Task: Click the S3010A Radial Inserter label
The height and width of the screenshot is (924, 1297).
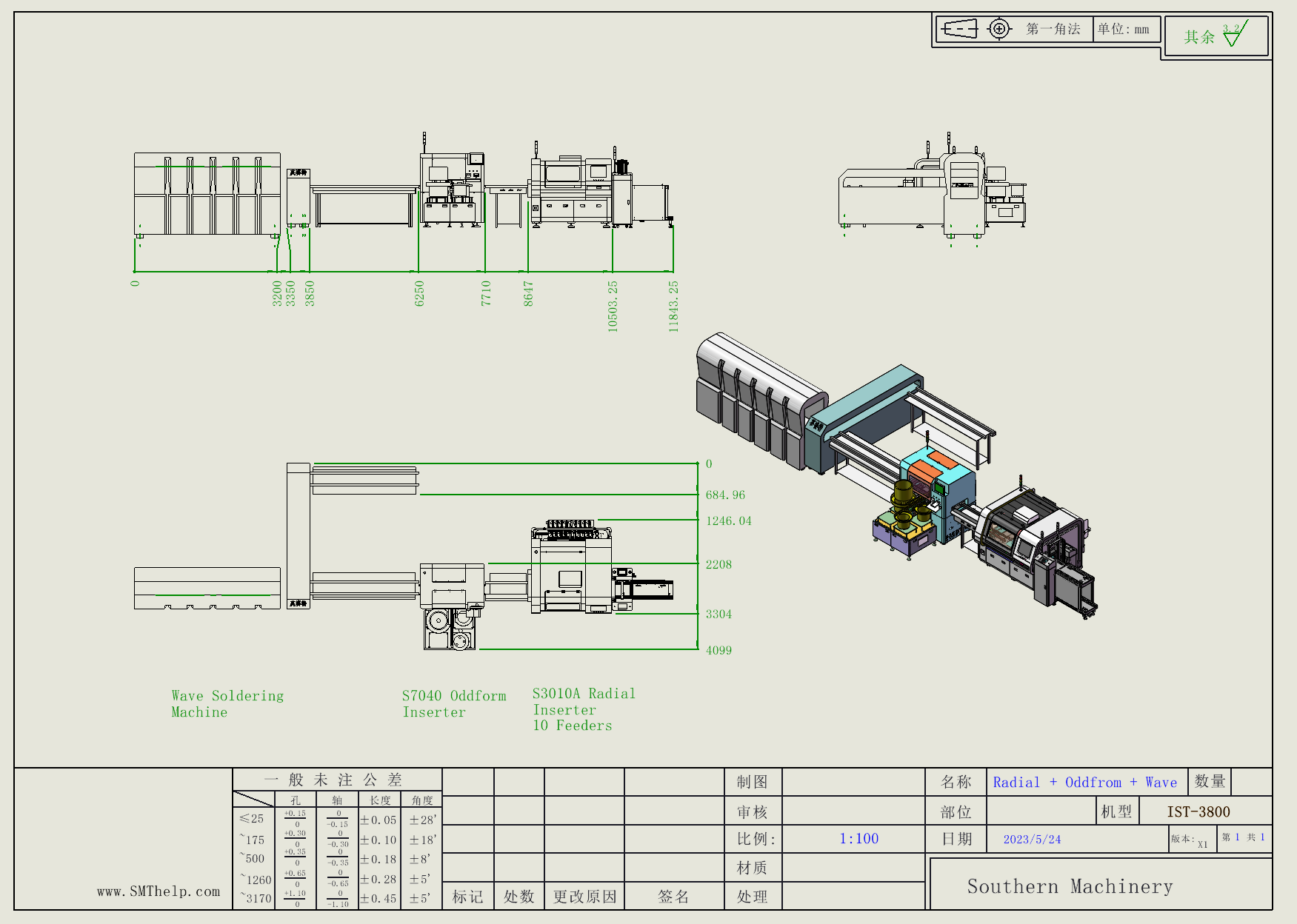Action: 583,709
